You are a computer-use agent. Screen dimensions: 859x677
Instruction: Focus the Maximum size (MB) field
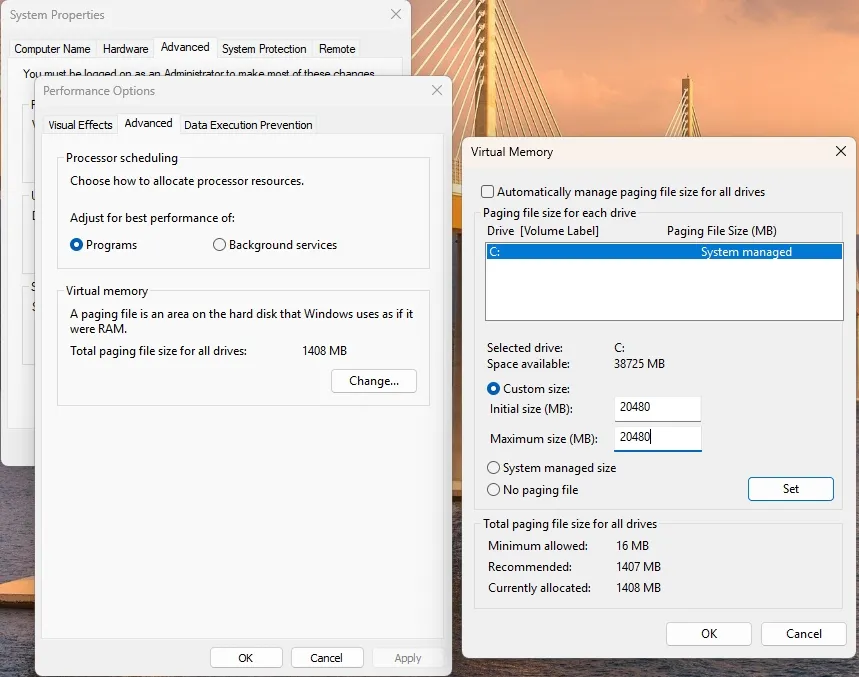tap(657, 438)
